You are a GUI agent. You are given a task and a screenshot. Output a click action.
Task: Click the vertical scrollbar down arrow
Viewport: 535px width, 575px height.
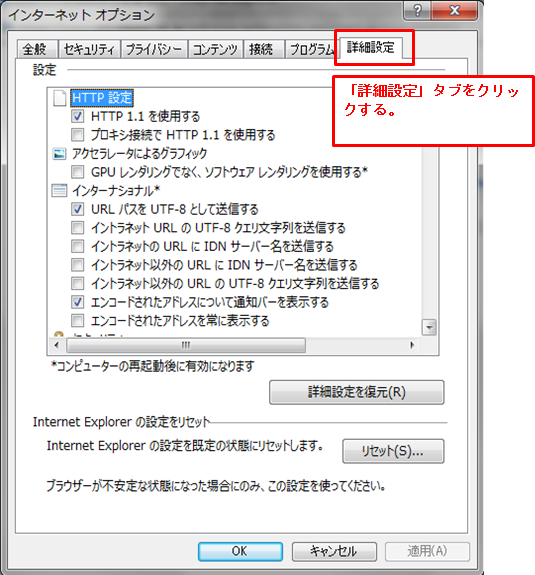pyautogui.click(x=429, y=327)
